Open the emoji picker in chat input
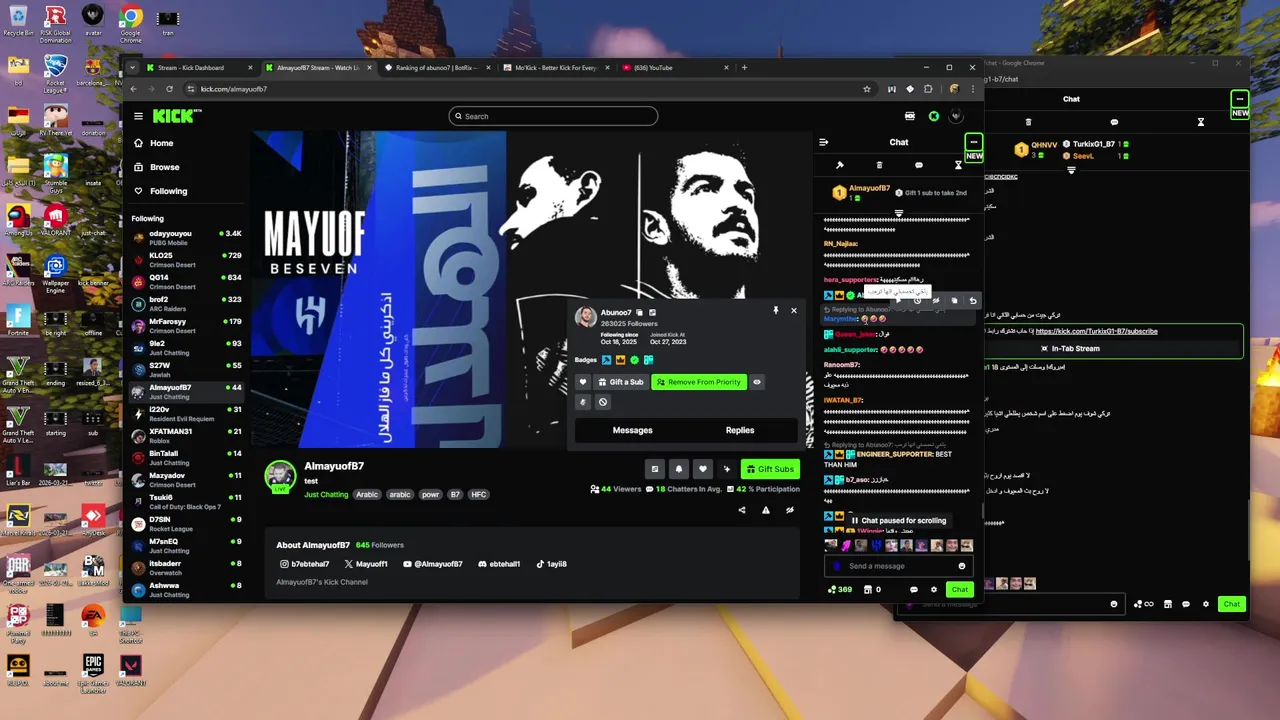Screen dimensions: 1280x720 click(x=962, y=566)
